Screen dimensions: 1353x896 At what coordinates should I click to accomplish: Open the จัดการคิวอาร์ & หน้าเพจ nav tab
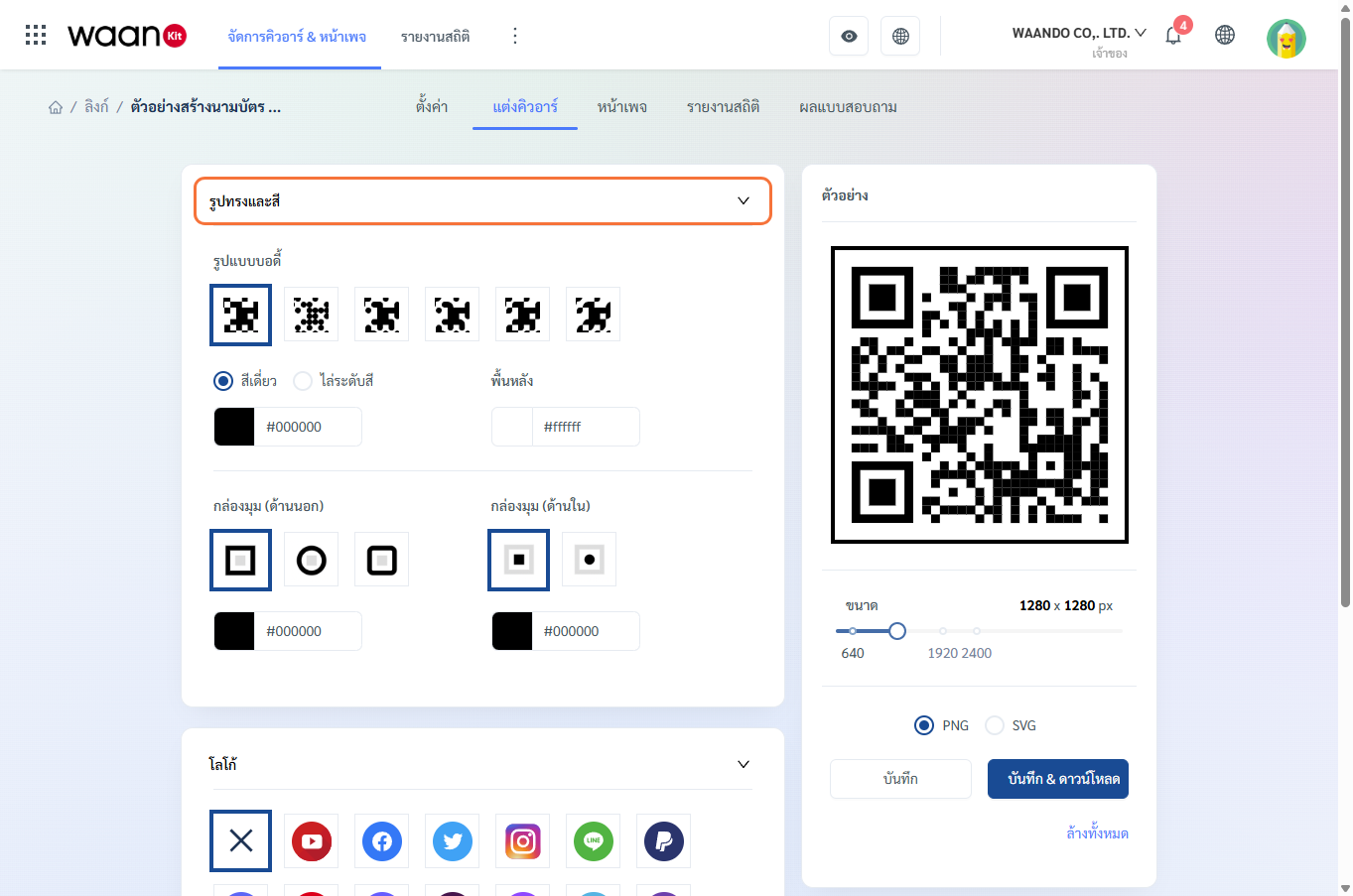click(x=297, y=37)
